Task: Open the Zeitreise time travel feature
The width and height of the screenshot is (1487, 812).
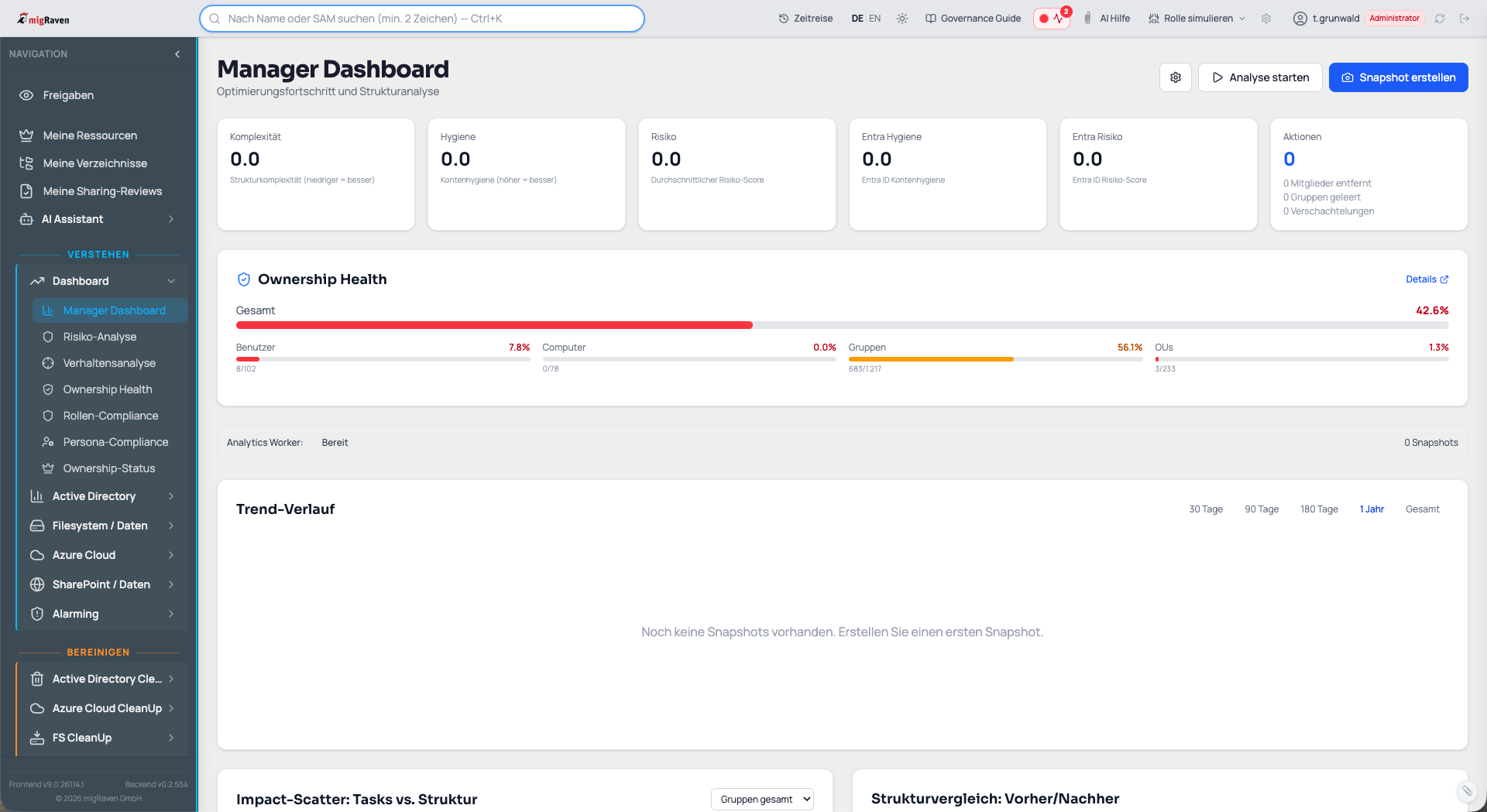Action: click(x=805, y=19)
